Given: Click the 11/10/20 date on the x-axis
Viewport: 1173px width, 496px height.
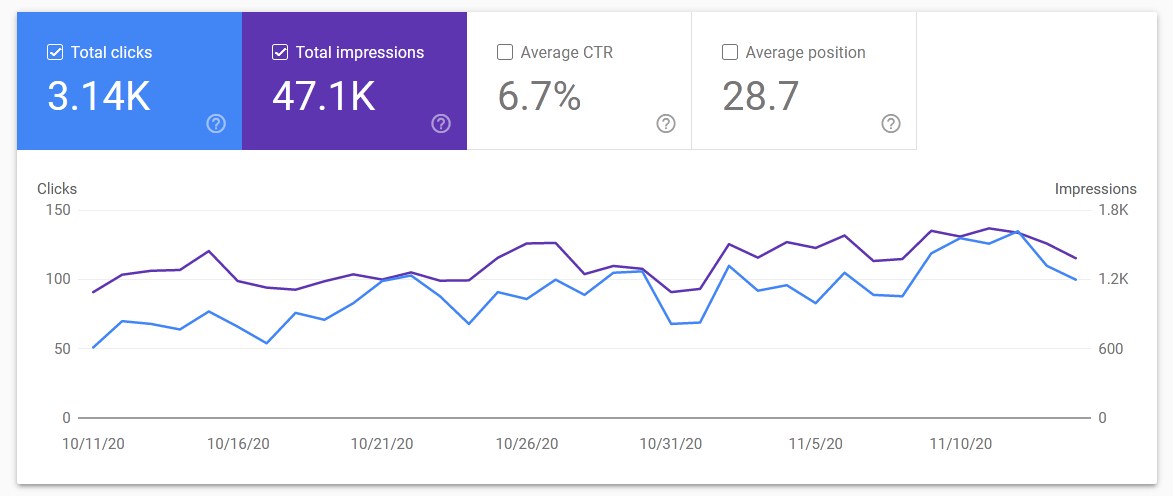Looking at the screenshot, I should tap(961, 444).
